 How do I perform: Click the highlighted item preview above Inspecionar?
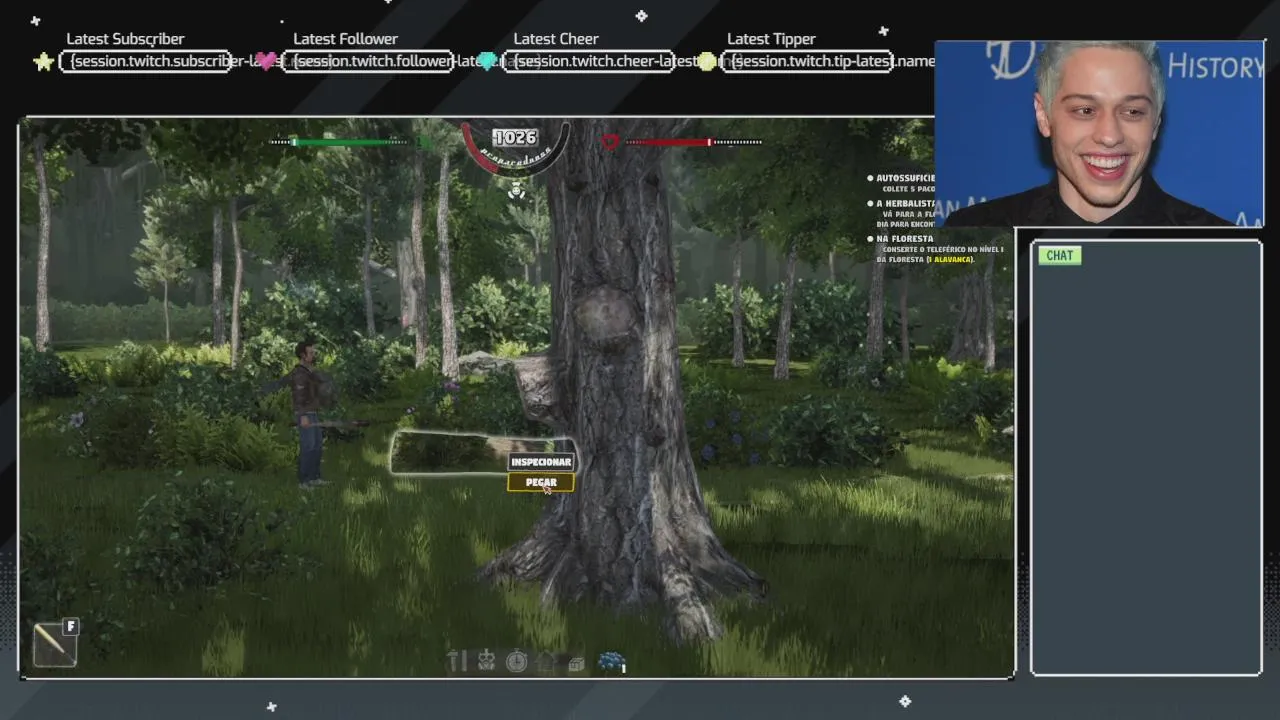coord(482,452)
